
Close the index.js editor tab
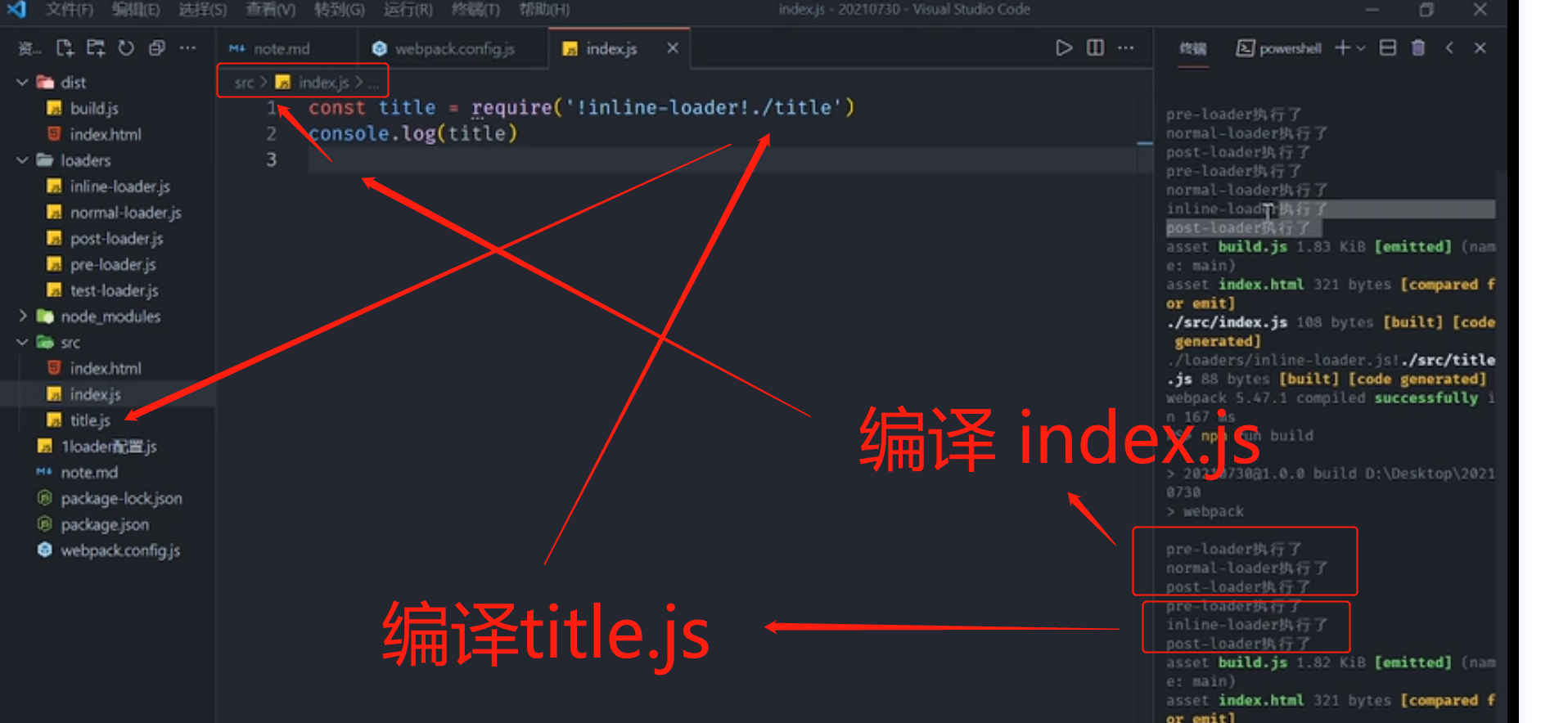pos(672,48)
